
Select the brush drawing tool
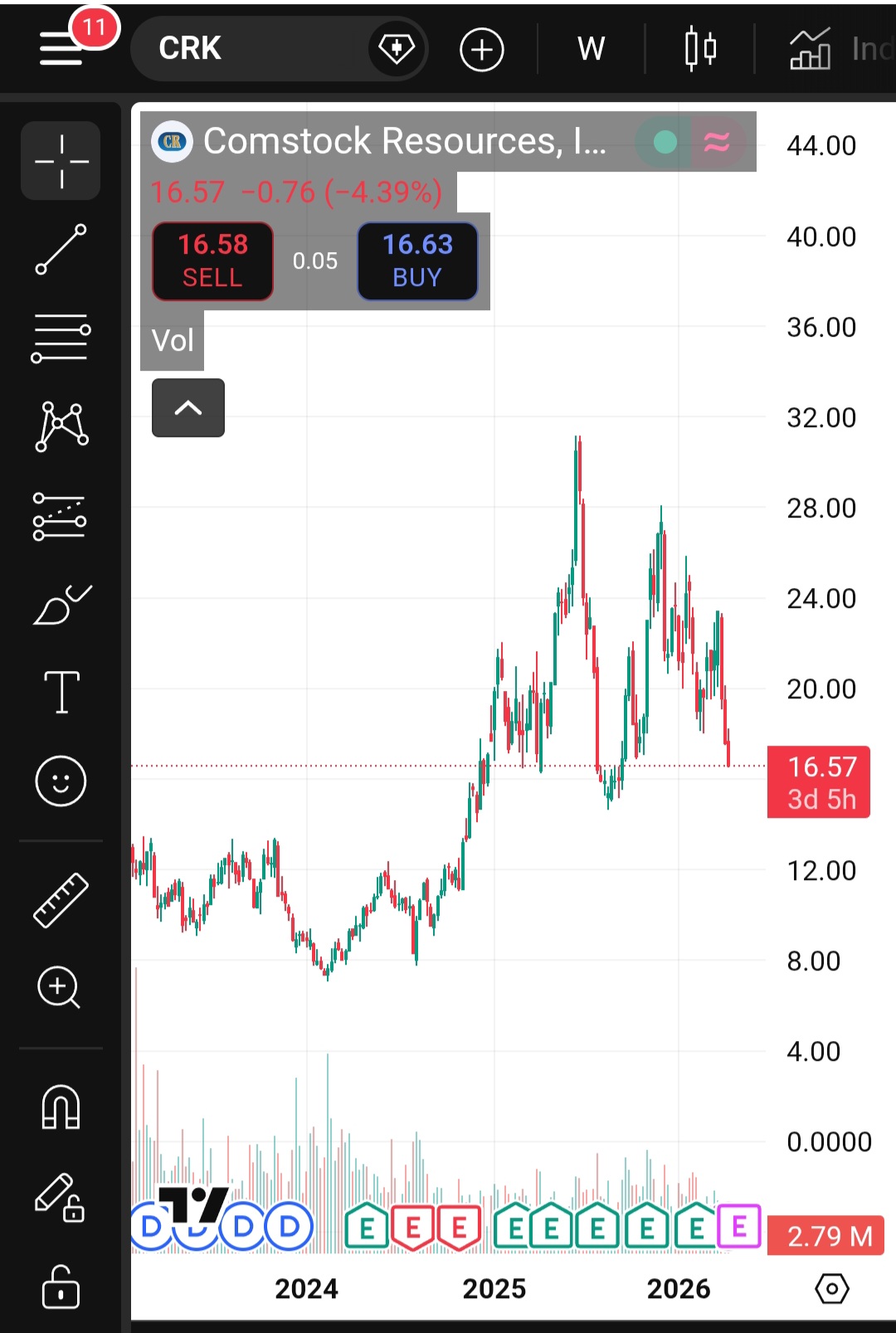click(x=61, y=604)
